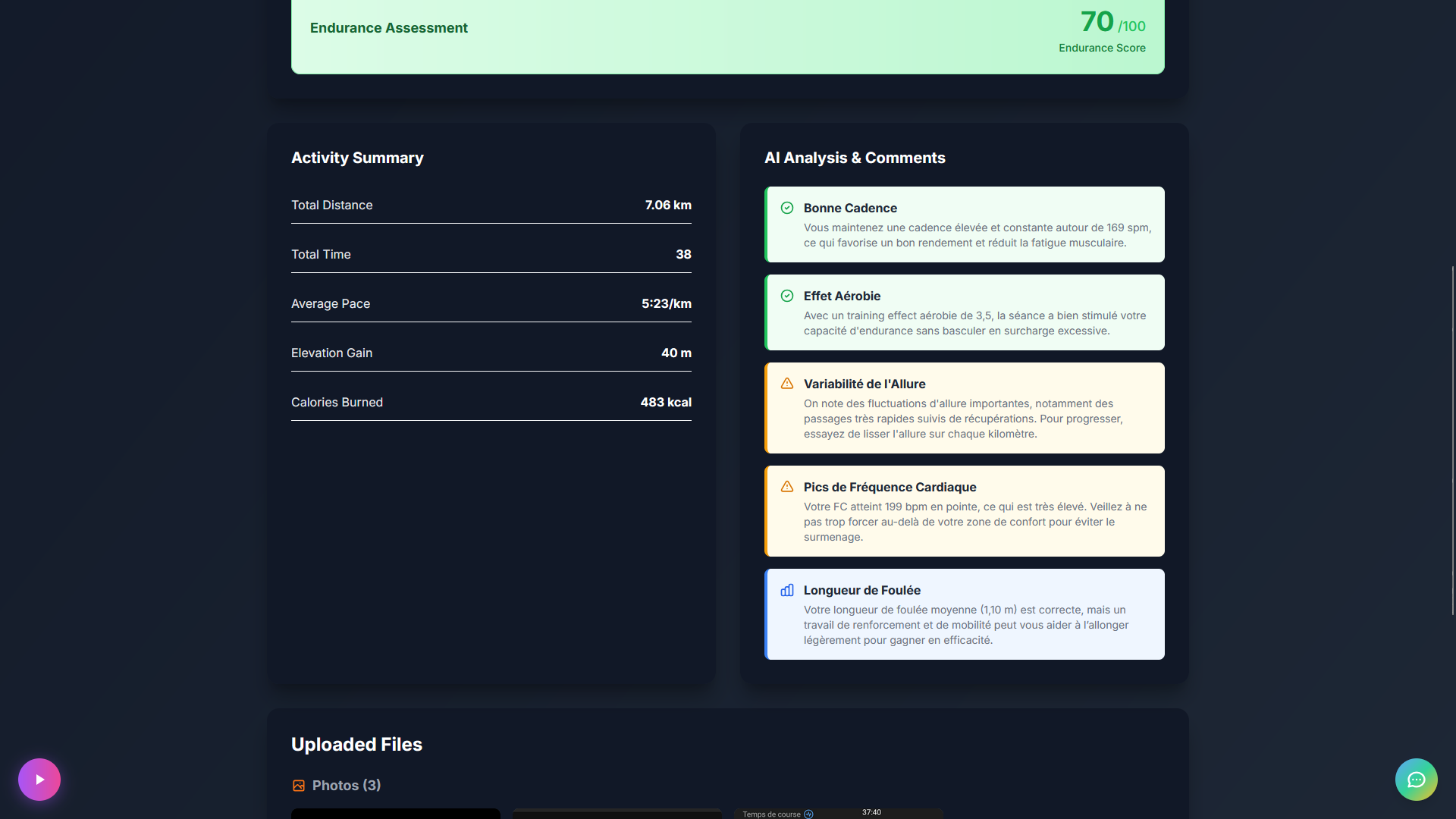This screenshot has width=1456, height=819.
Task: Click the Photos image icon
Action: pyautogui.click(x=299, y=786)
